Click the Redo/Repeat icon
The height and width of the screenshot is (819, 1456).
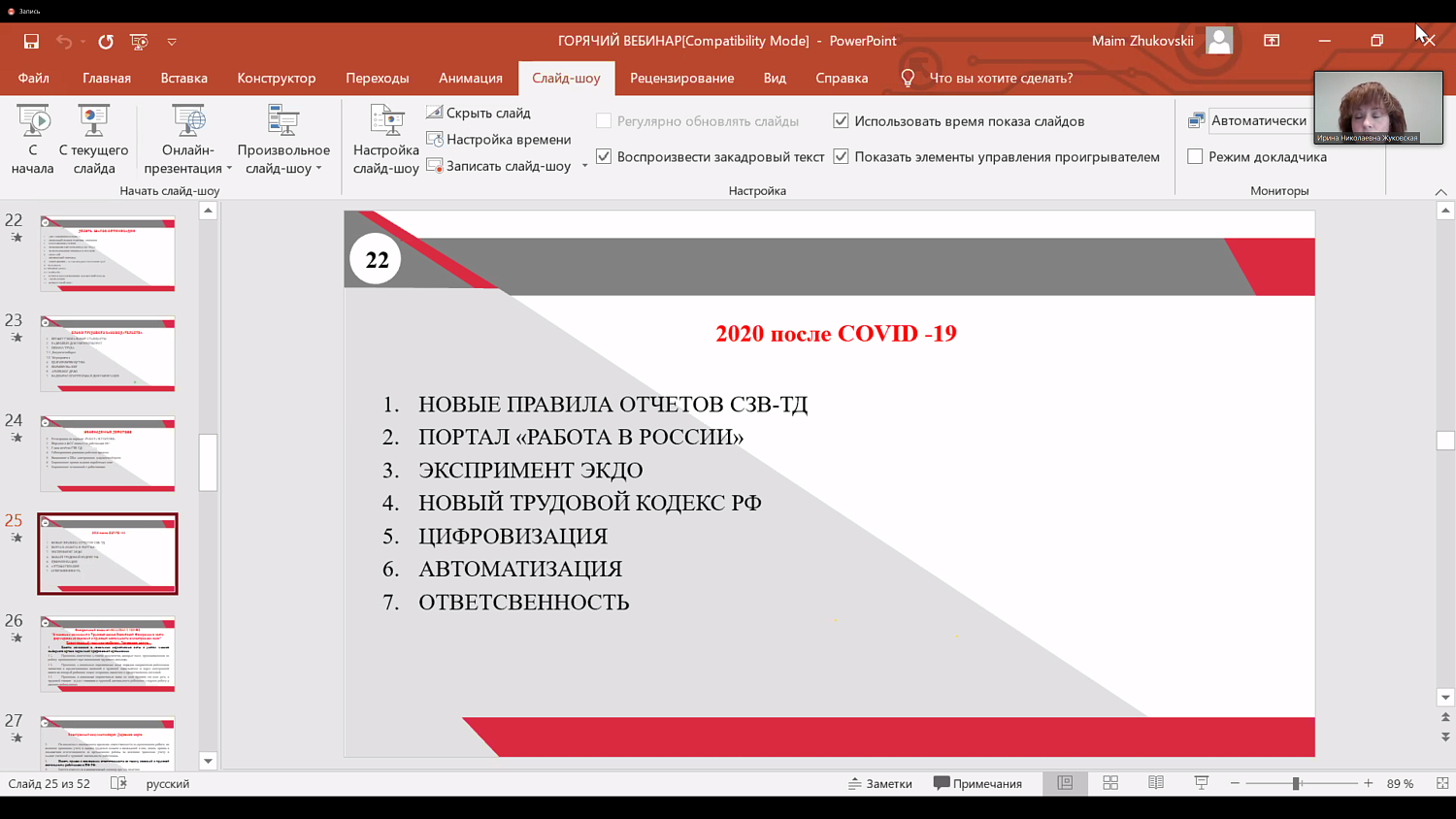(x=106, y=41)
